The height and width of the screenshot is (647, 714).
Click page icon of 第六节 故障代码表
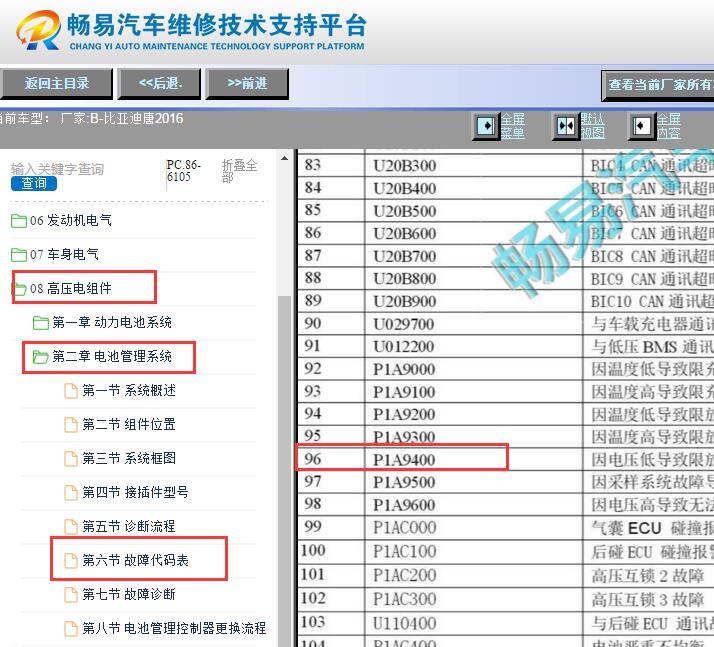tap(71, 560)
